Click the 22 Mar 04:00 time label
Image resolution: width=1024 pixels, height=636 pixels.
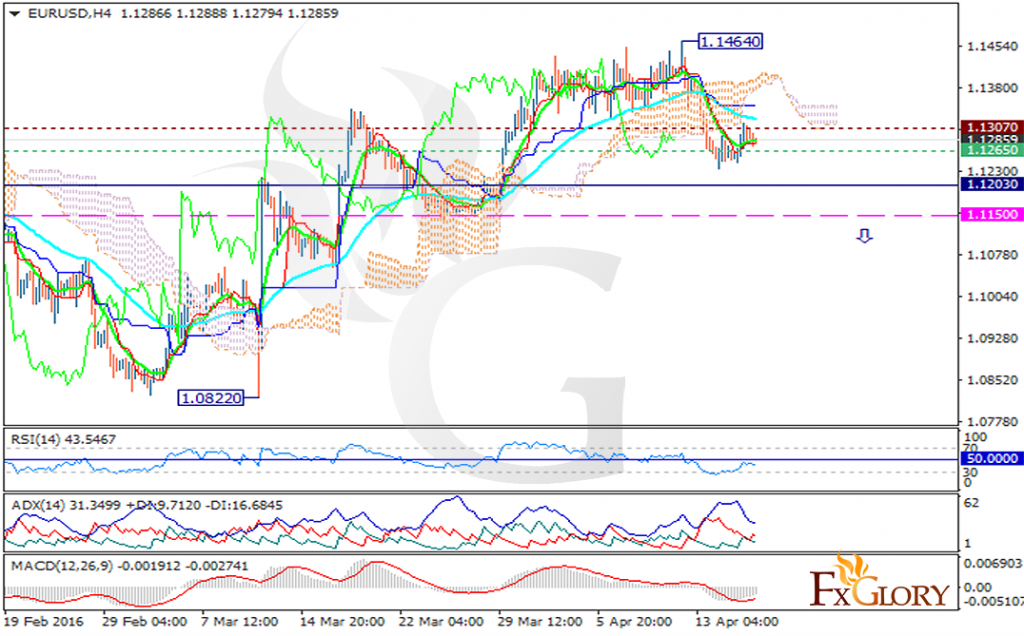[x=441, y=622]
